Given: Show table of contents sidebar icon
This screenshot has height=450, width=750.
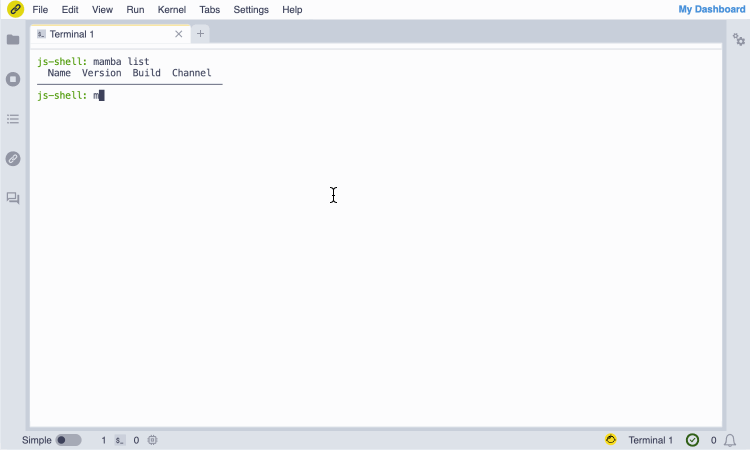Looking at the screenshot, I should tap(13, 119).
